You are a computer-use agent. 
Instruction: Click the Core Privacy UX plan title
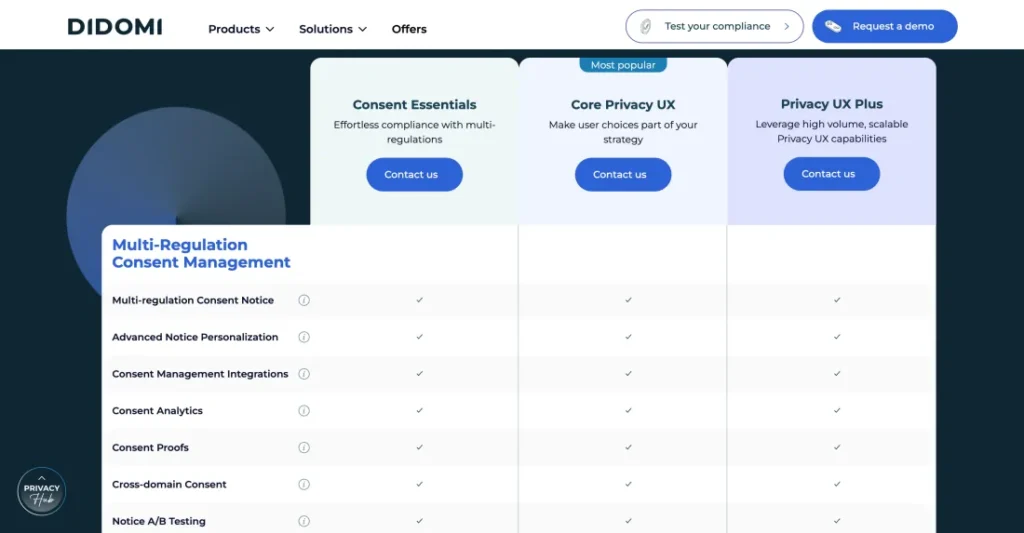623,105
